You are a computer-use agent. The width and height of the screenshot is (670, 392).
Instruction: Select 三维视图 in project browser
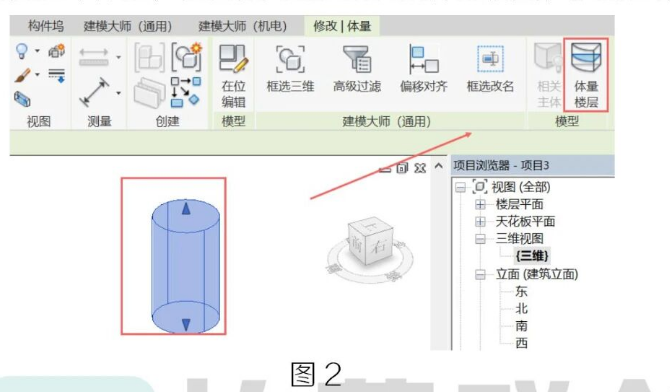click(519, 239)
